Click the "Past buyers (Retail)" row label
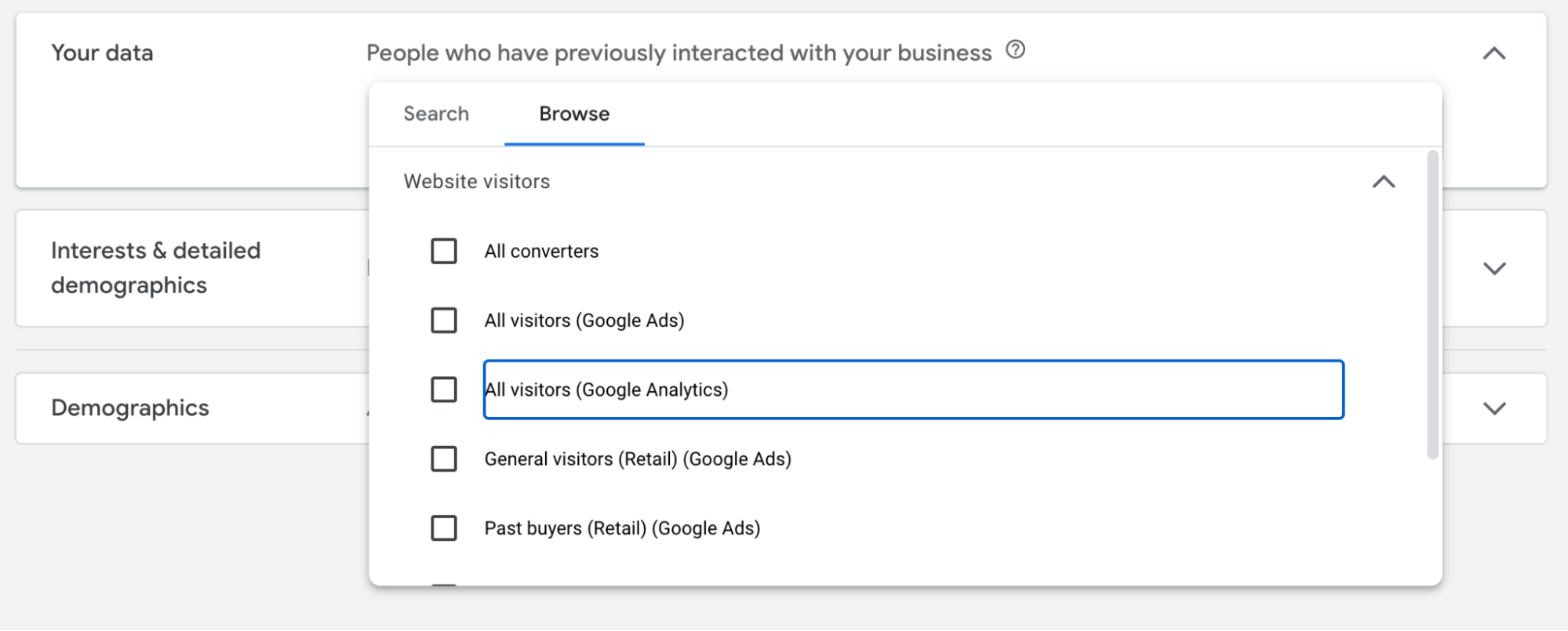The height and width of the screenshot is (631, 1568). click(x=622, y=528)
